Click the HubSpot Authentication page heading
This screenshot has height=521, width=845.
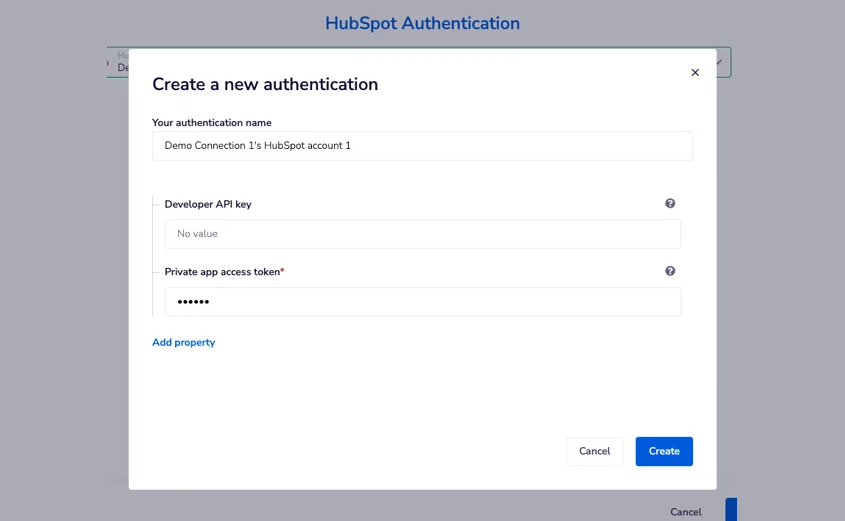point(422,23)
